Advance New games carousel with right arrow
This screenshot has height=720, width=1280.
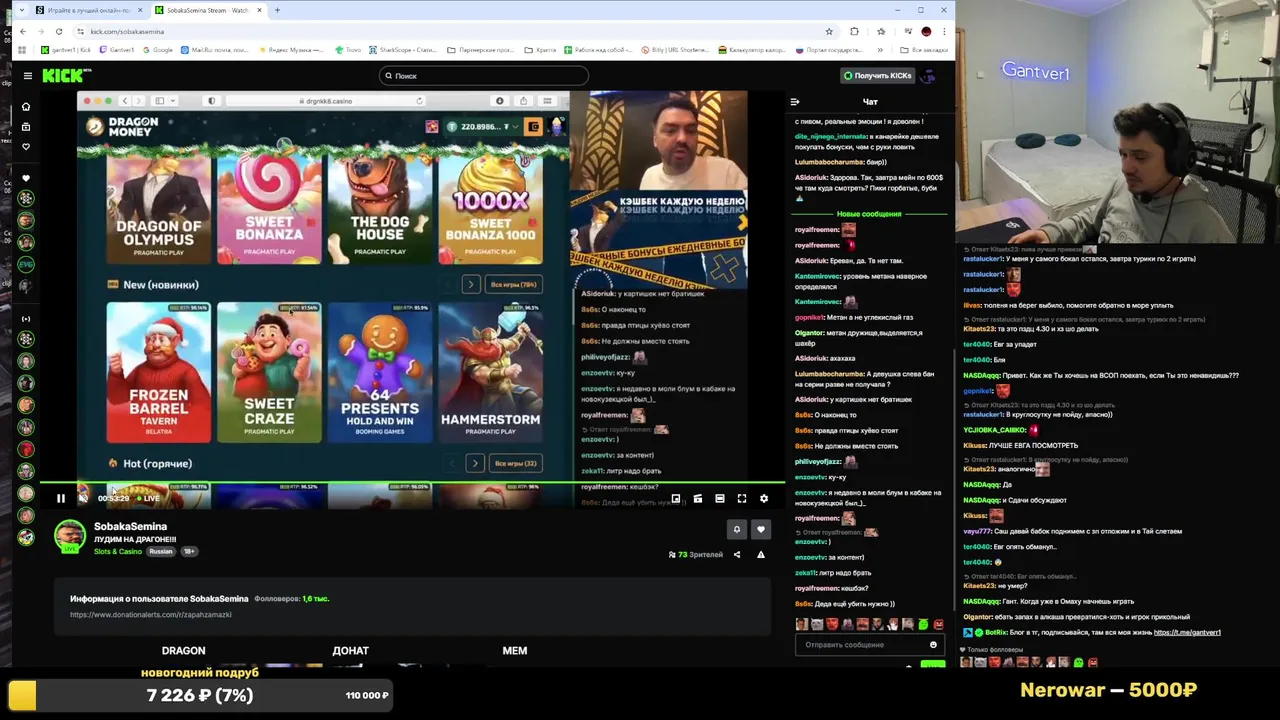(471, 284)
